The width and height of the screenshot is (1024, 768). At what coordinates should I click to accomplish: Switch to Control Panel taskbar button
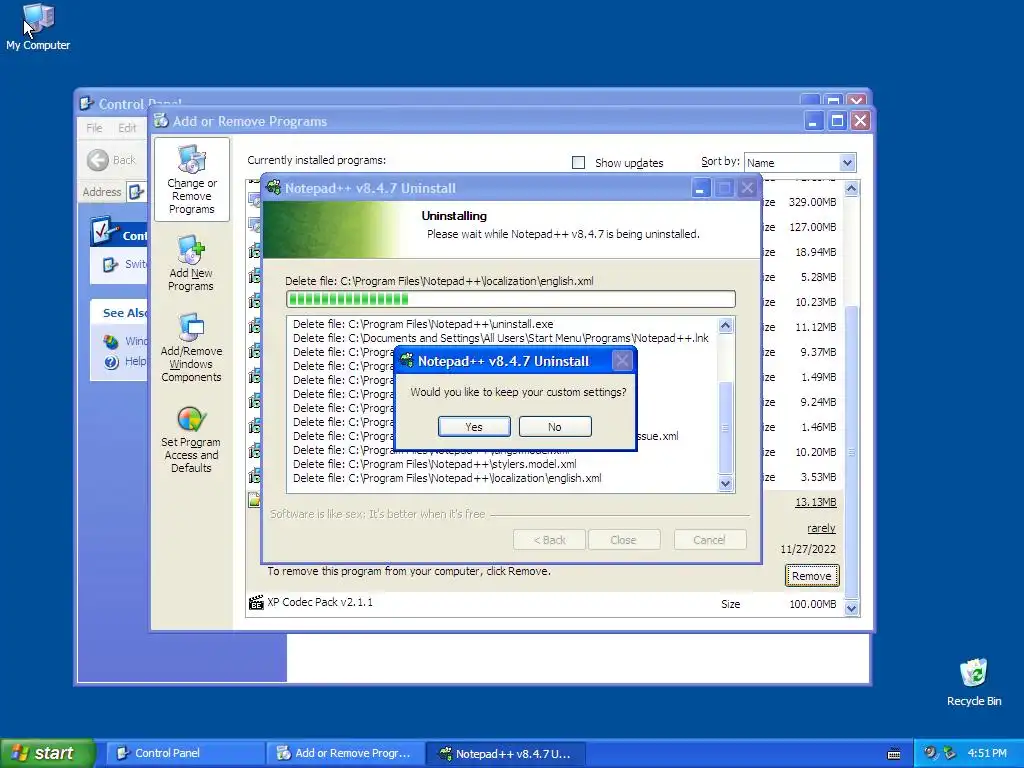184,753
